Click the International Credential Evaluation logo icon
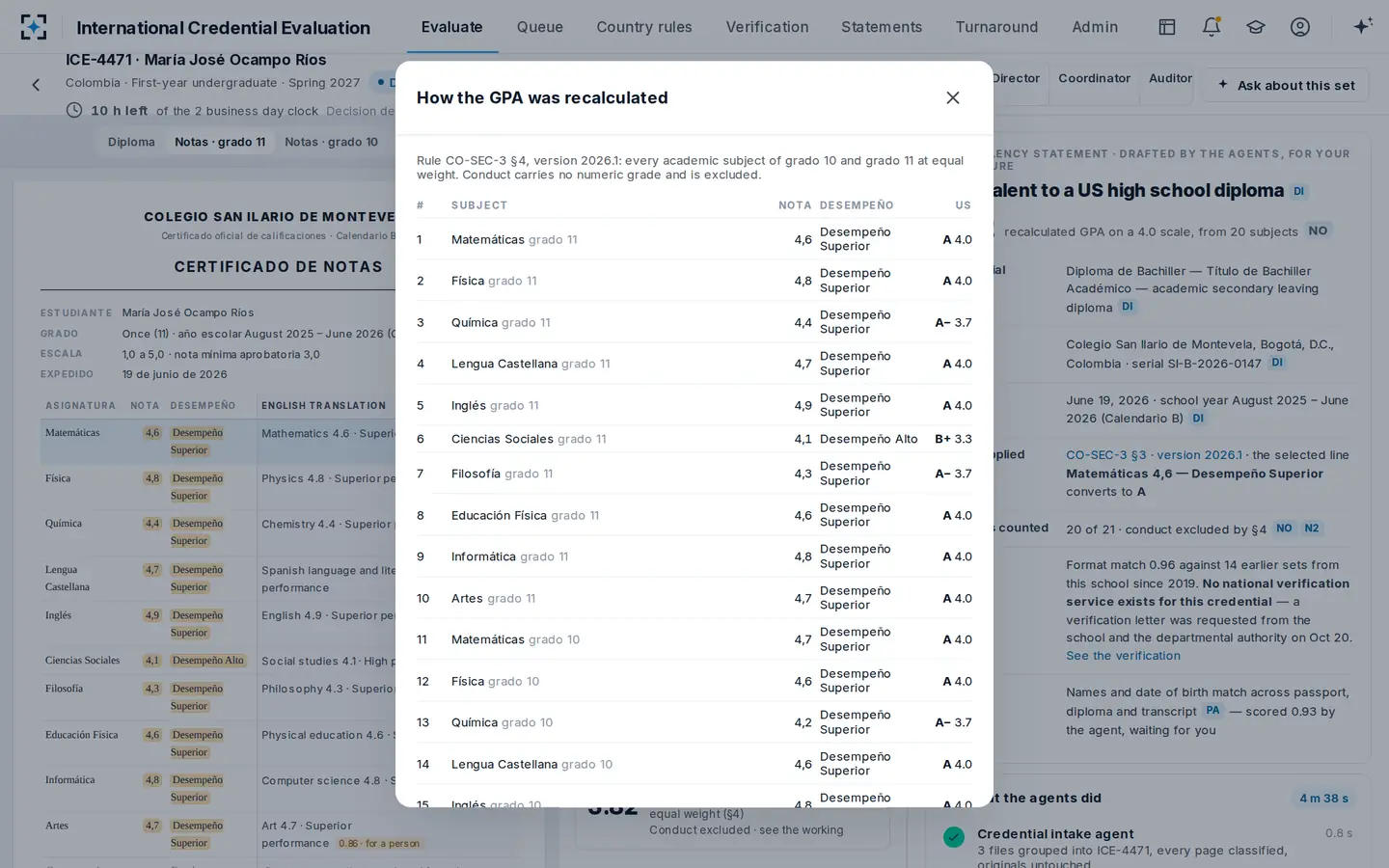Viewport: 1389px width, 868px height. click(34, 27)
